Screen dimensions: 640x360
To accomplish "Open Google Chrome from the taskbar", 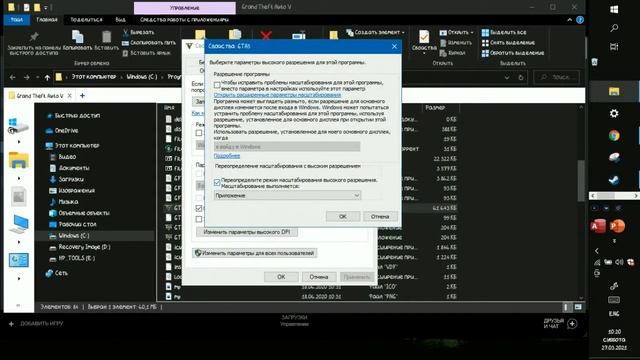I will click(x=614, y=136).
